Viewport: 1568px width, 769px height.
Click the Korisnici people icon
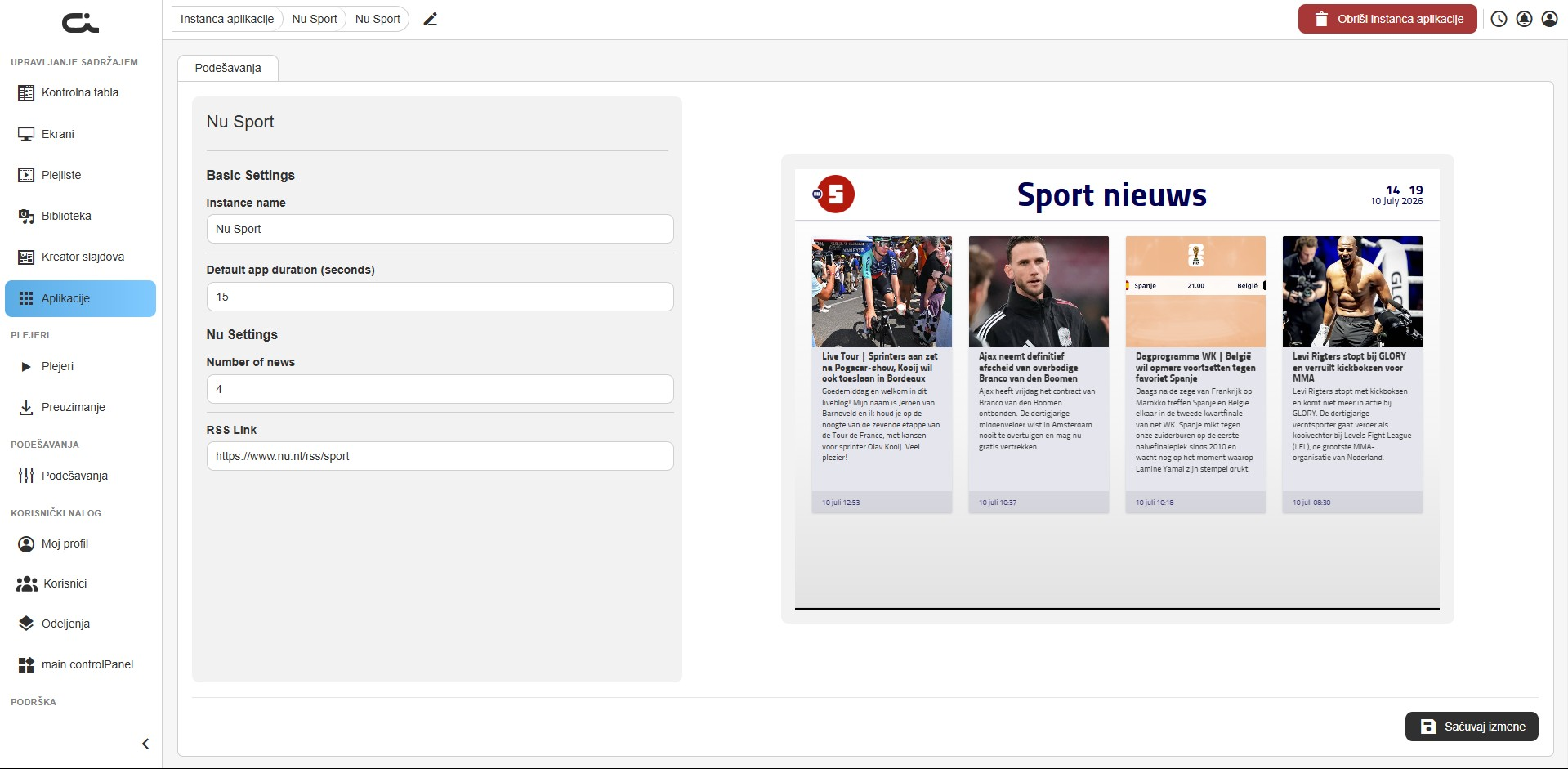click(x=27, y=583)
